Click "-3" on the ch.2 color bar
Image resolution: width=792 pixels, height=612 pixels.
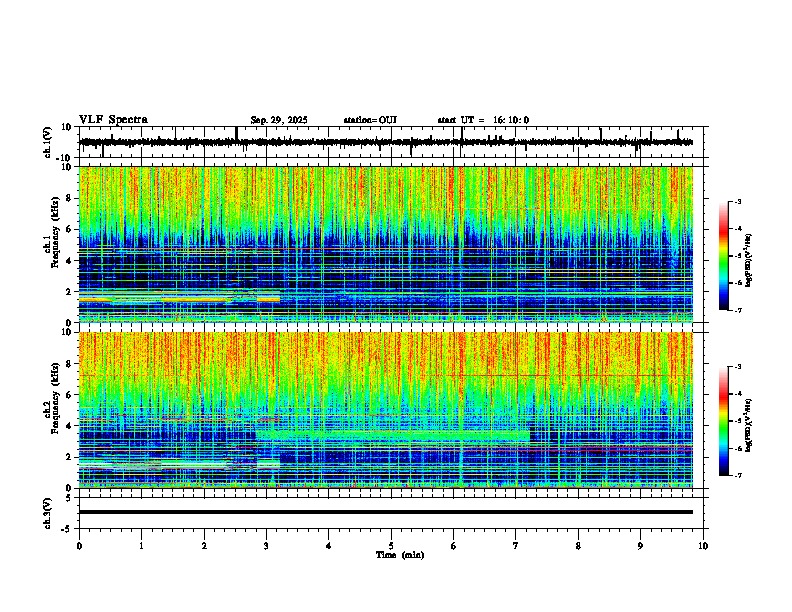pyautogui.click(x=737, y=367)
